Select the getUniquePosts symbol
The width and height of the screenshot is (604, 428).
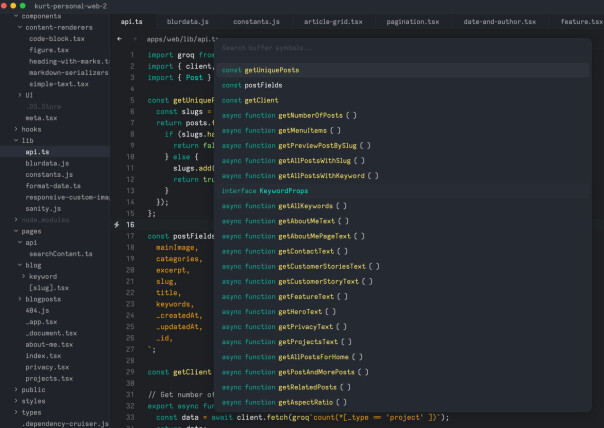(403, 70)
